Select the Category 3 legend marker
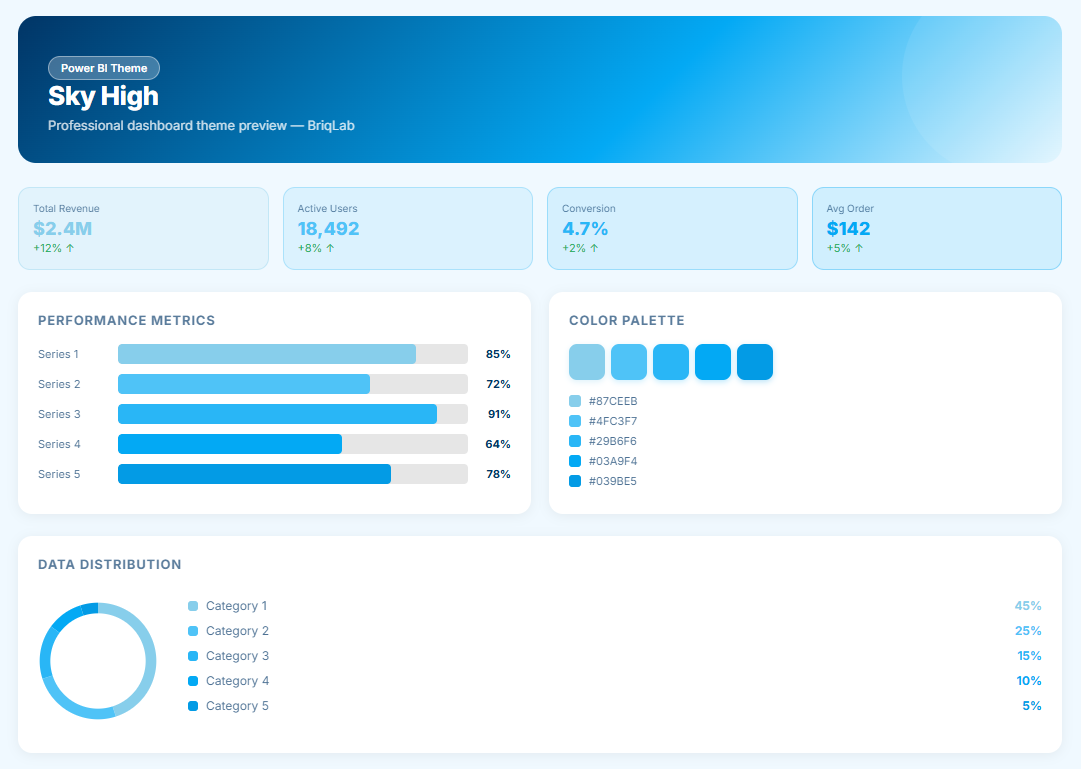 coord(193,656)
